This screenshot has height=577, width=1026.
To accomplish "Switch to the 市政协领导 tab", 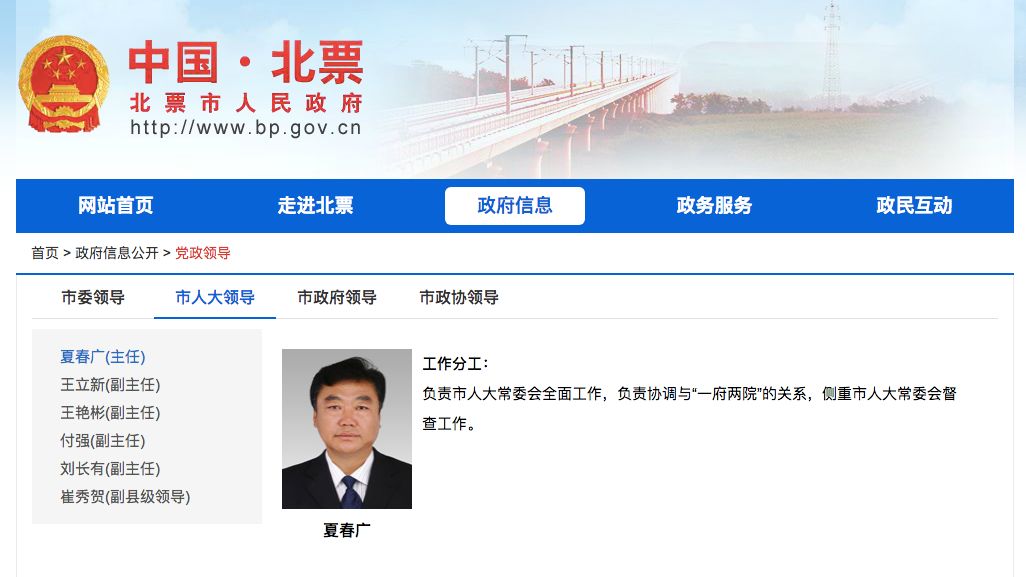I will [459, 298].
